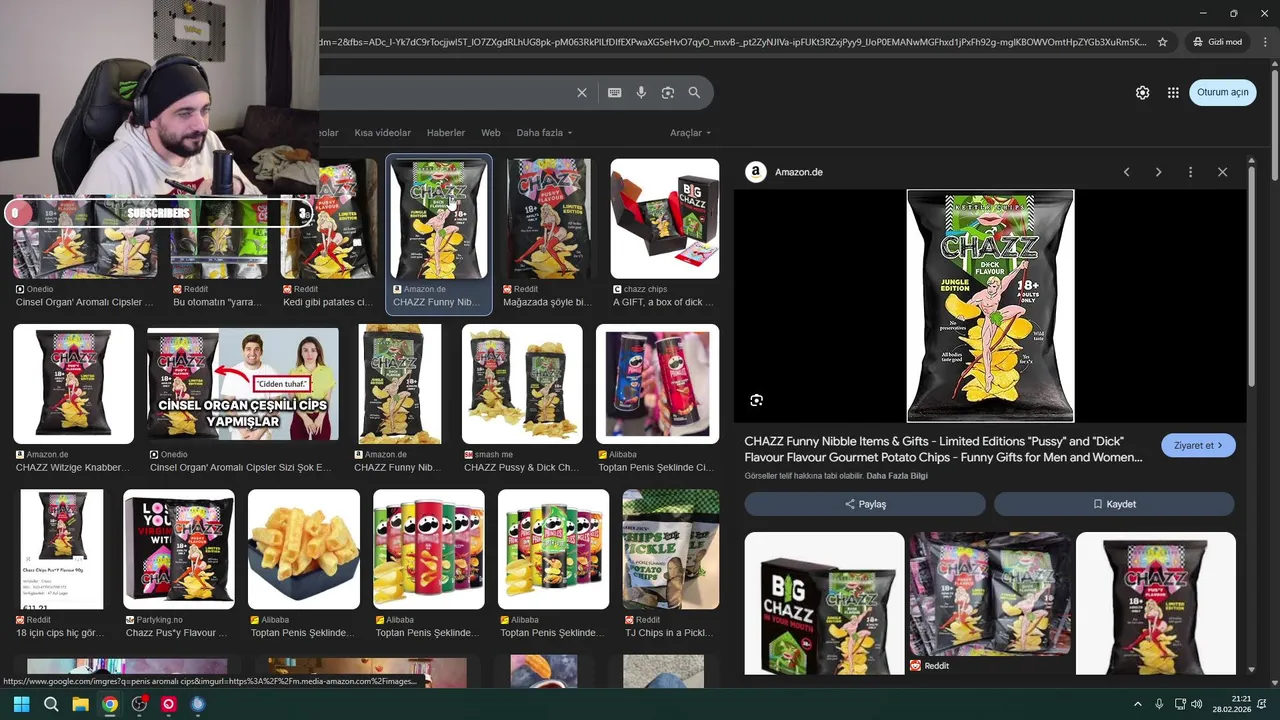Viewport: 1280px width, 720px height.
Task: Click the magnifier search icon in search bar
Action: (694, 93)
